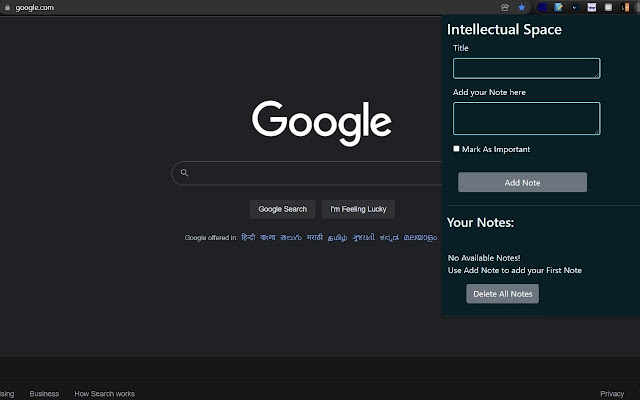Open the Bangla language link

point(268,237)
